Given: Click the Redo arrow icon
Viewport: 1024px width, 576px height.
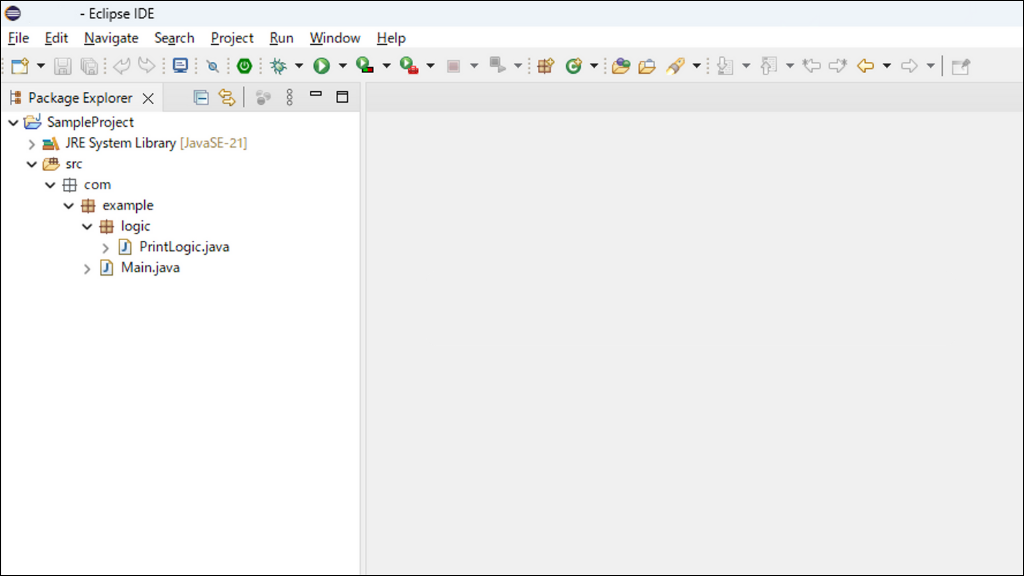Looking at the screenshot, I should [x=146, y=65].
